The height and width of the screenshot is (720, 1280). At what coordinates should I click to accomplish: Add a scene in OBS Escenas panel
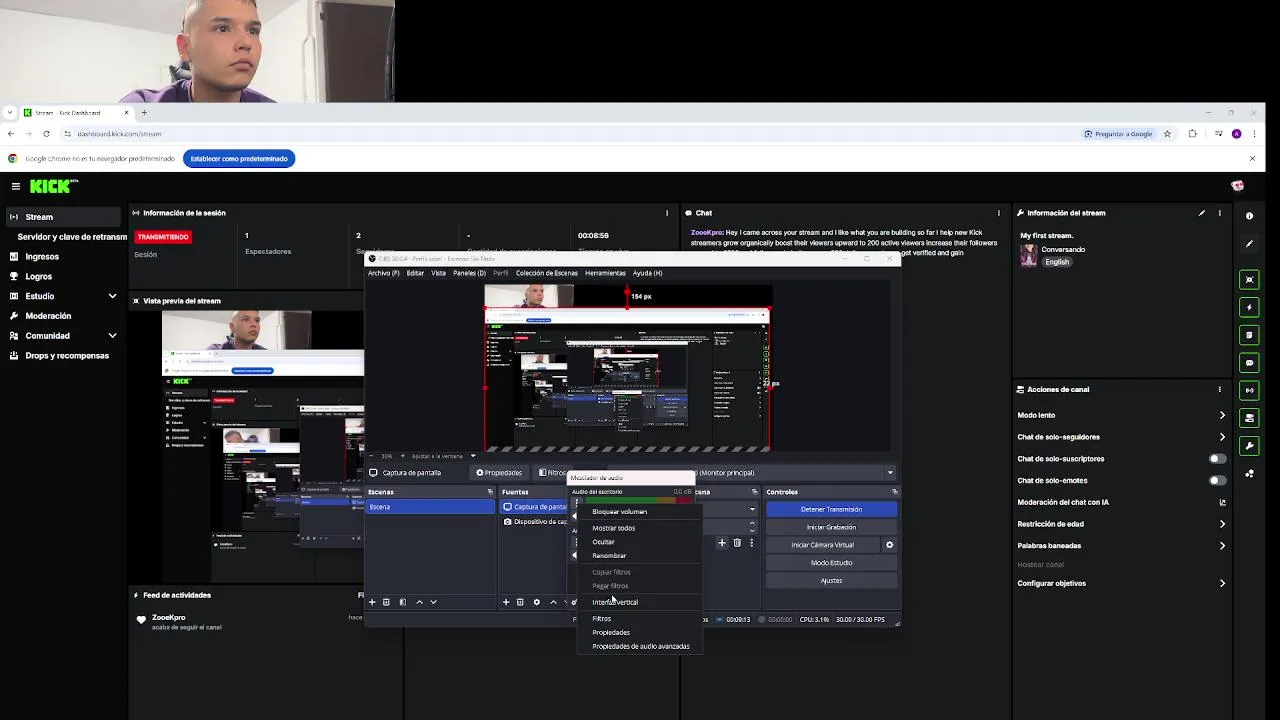pyautogui.click(x=372, y=602)
